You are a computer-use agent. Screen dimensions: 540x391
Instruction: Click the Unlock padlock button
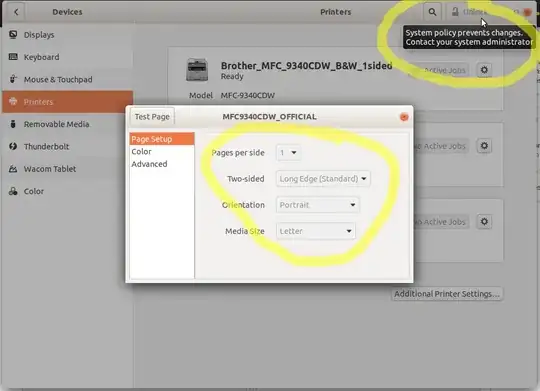coord(469,12)
